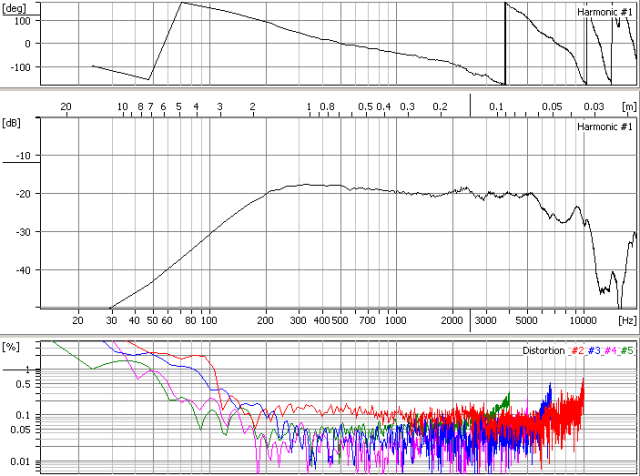Pick the magenta #4 distortion legend entry
The height and width of the screenshot is (476, 640).
[610, 351]
